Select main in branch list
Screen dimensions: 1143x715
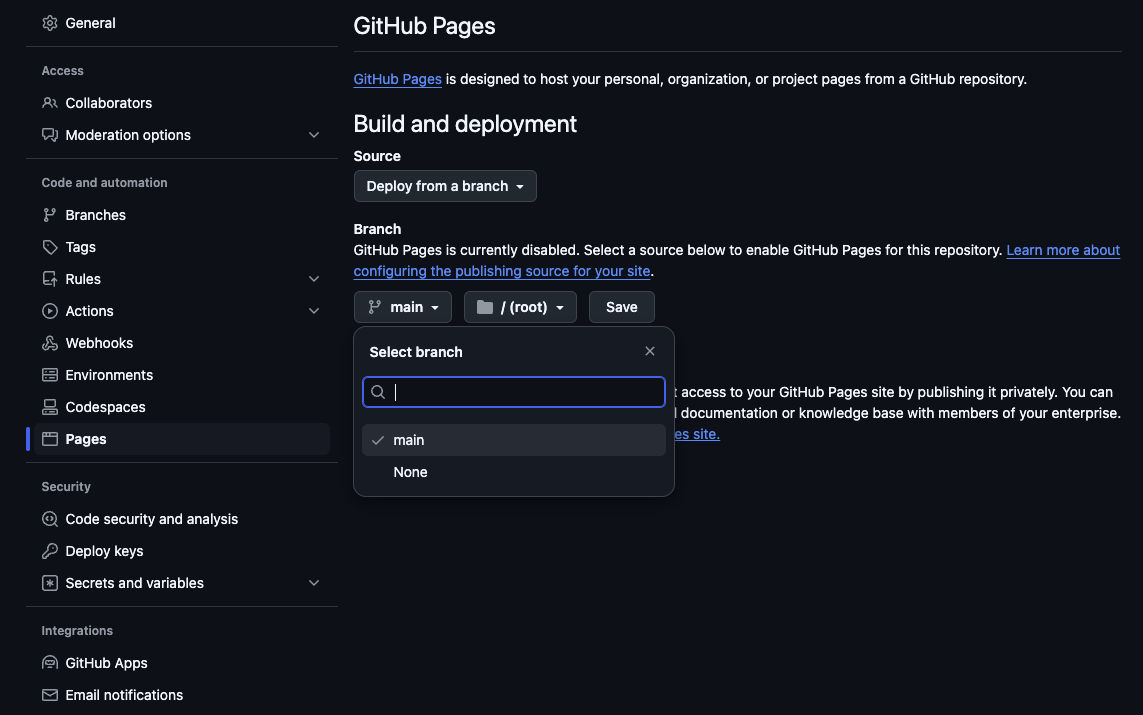click(514, 440)
